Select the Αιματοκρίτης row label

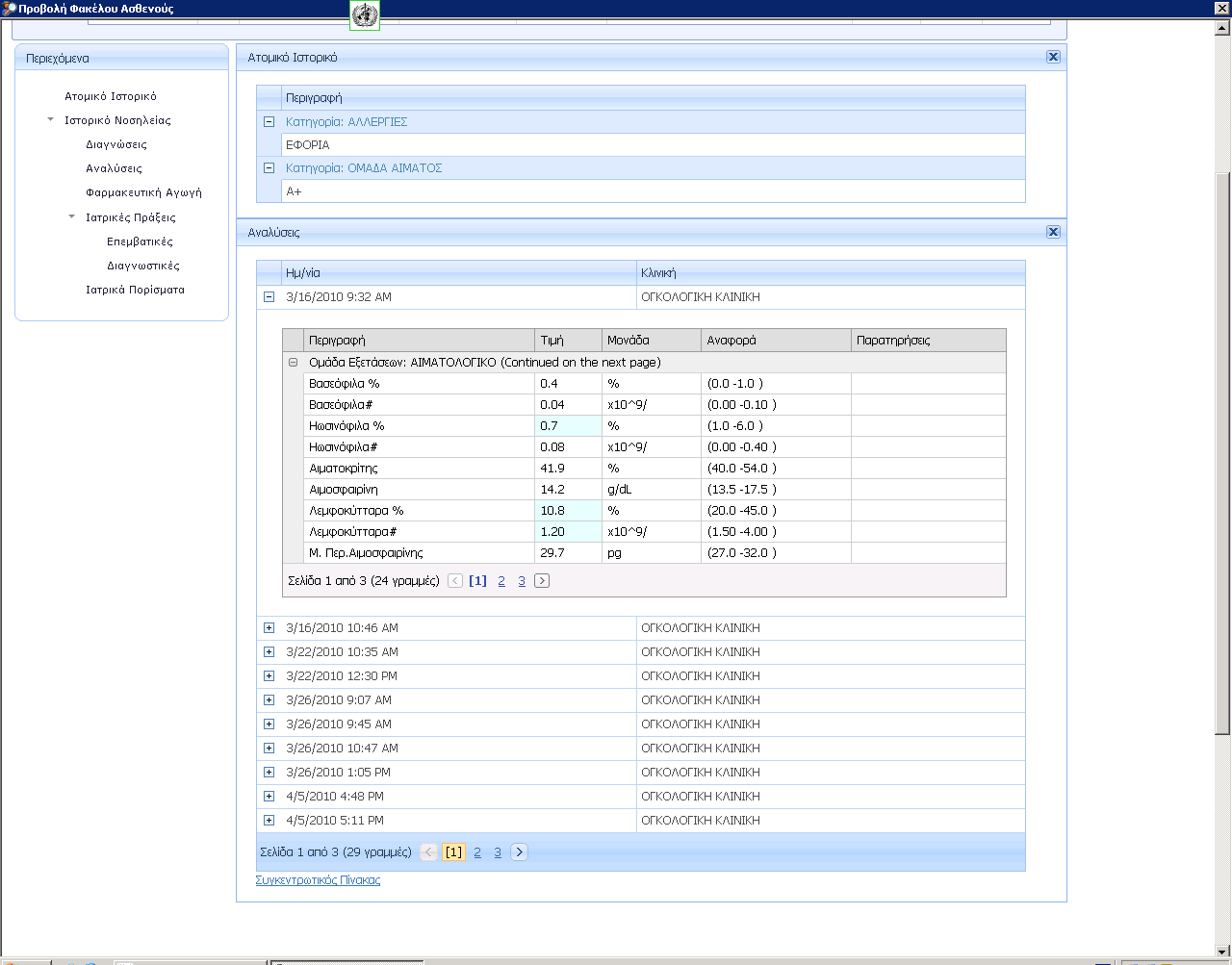click(344, 469)
